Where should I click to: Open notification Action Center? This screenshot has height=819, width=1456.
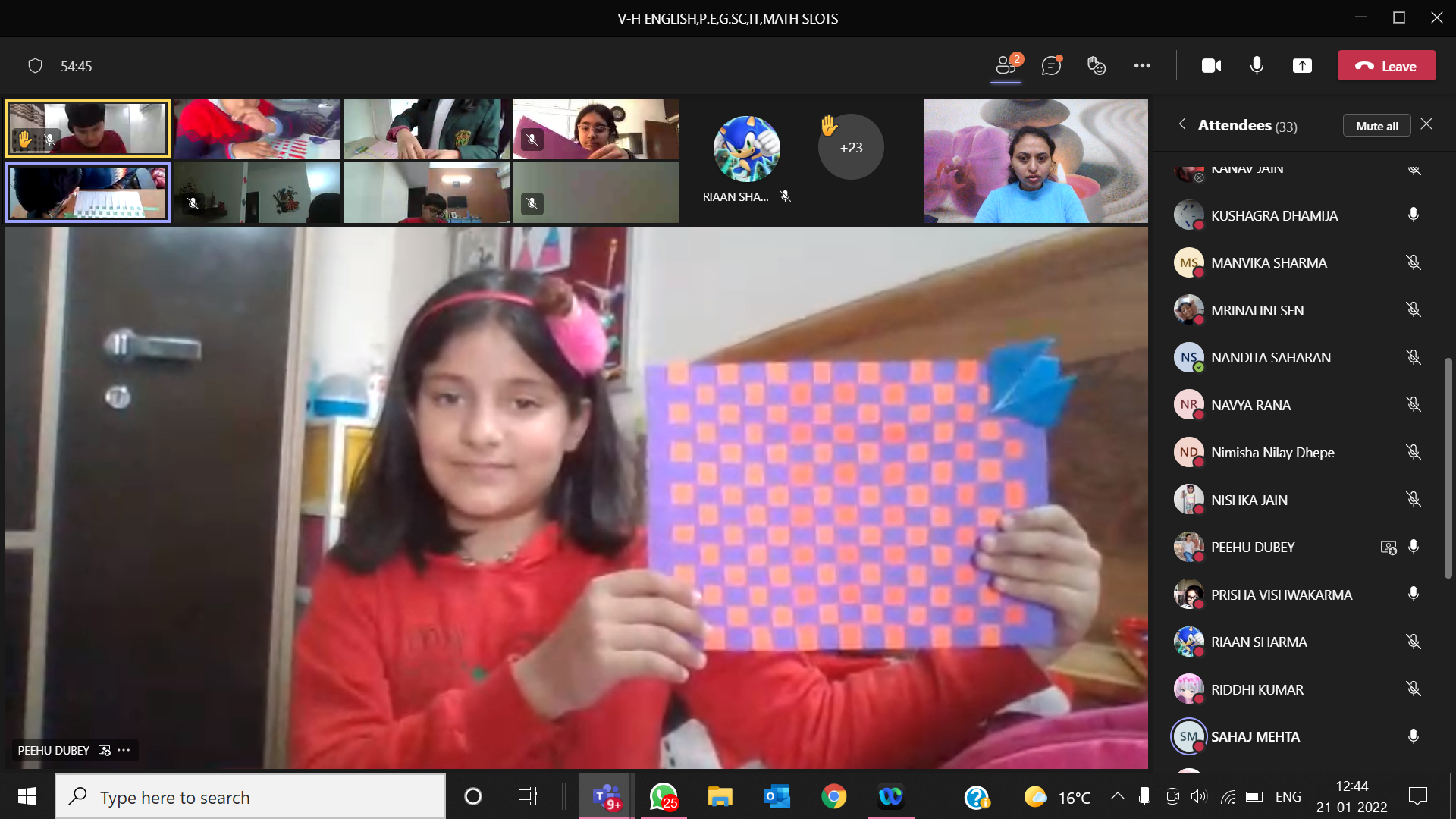tap(1417, 796)
